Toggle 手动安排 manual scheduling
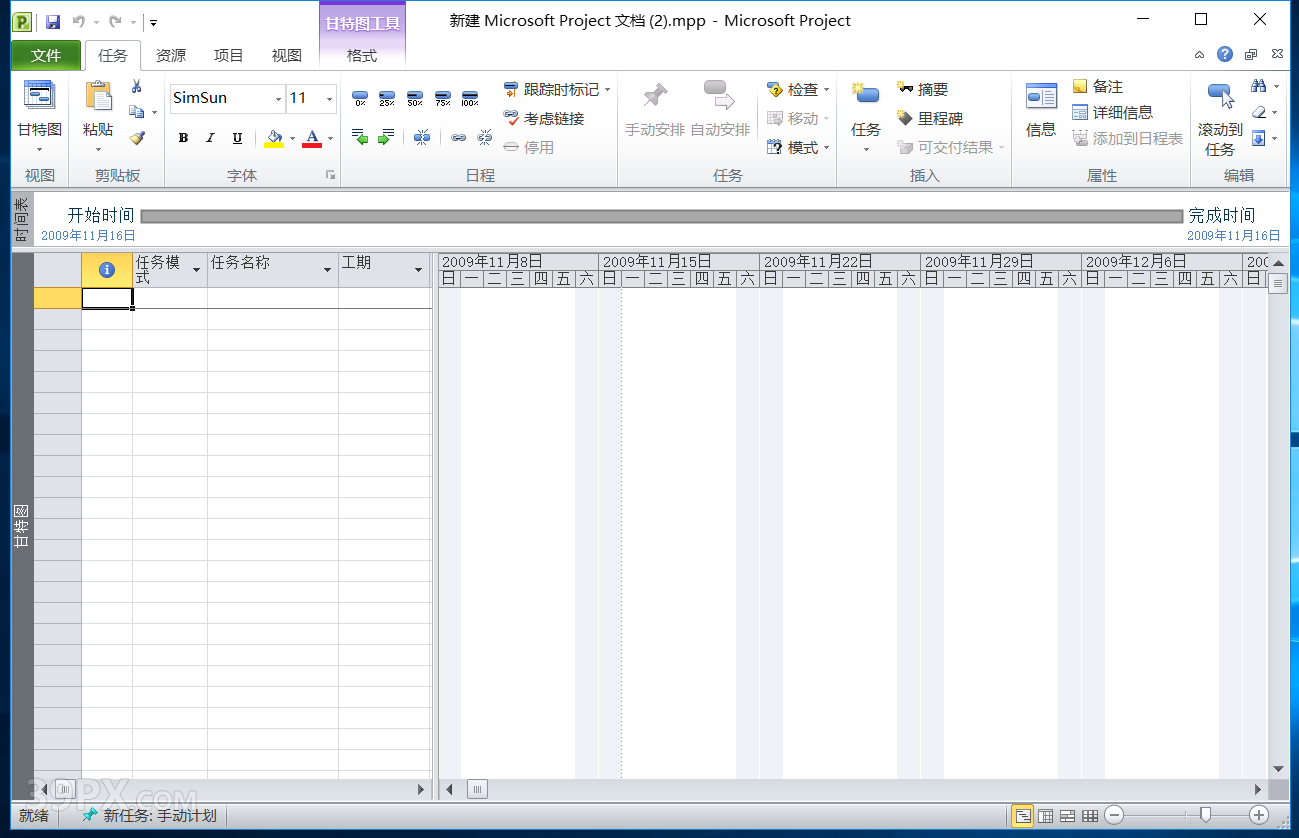Image resolution: width=1299 pixels, height=838 pixels. click(x=655, y=110)
